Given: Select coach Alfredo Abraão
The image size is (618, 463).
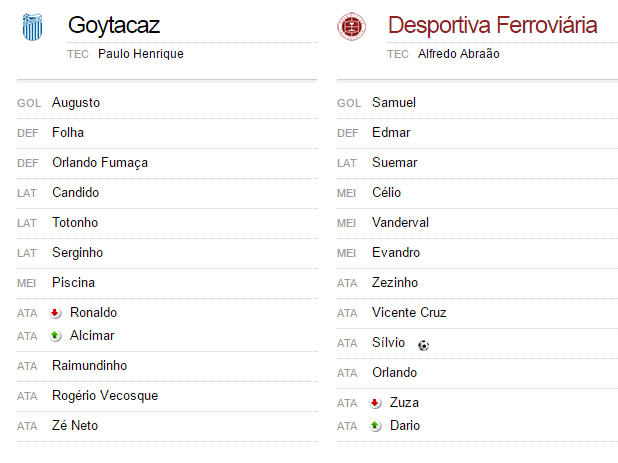Looking at the screenshot, I should point(459,54).
